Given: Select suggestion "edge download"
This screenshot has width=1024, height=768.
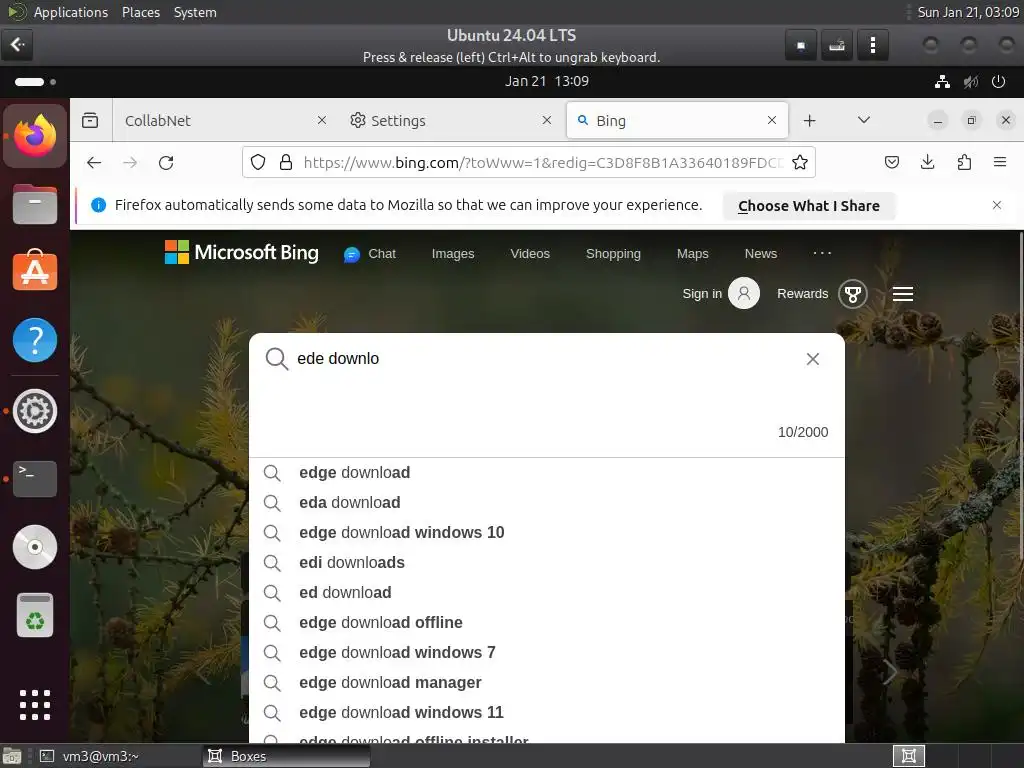Looking at the screenshot, I should point(547,472).
